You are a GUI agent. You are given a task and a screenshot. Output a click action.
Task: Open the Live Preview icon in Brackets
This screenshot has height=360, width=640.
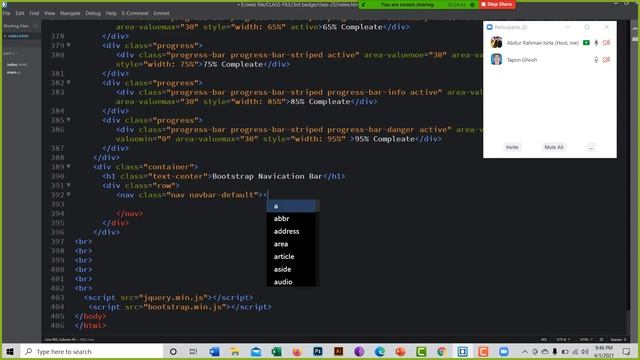click(x=635, y=29)
